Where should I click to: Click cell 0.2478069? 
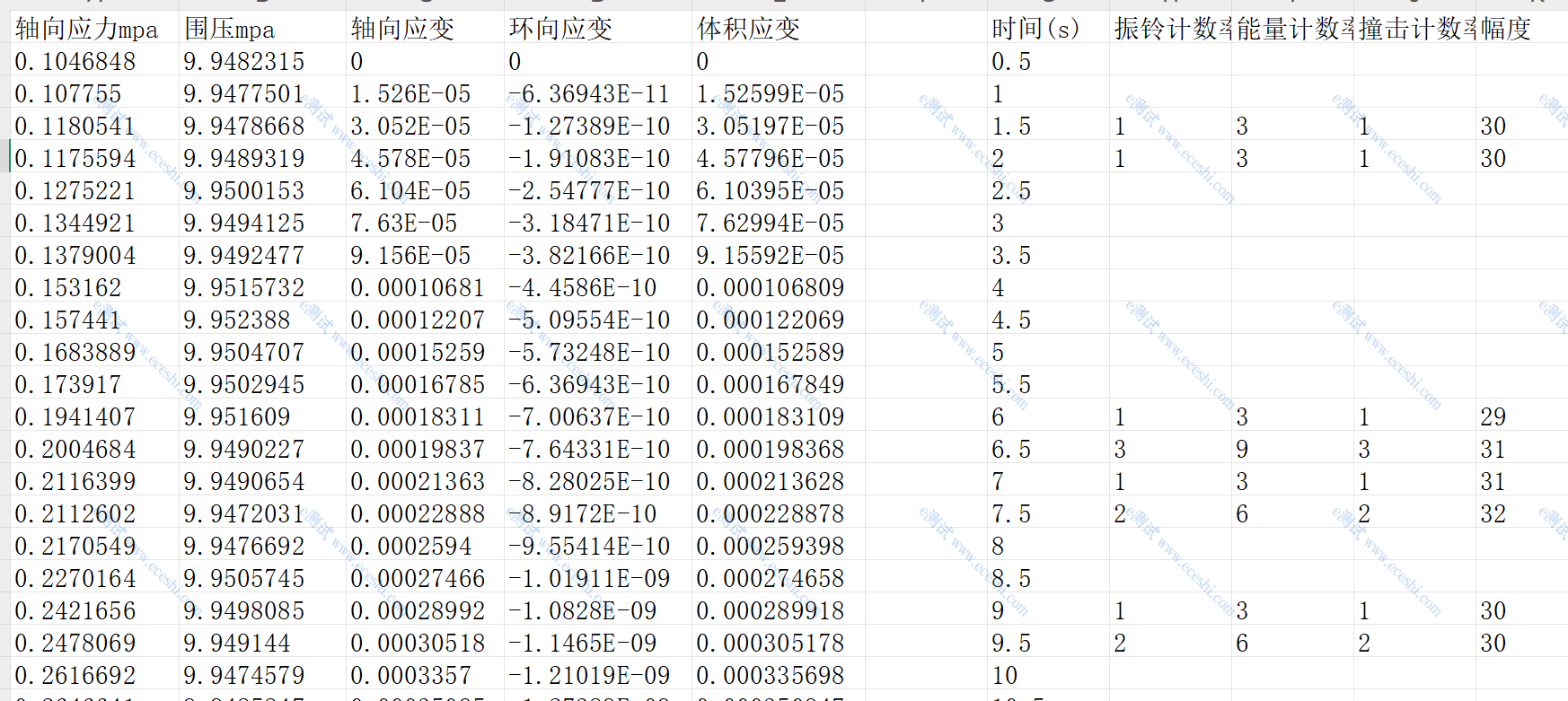(x=95, y=642)
